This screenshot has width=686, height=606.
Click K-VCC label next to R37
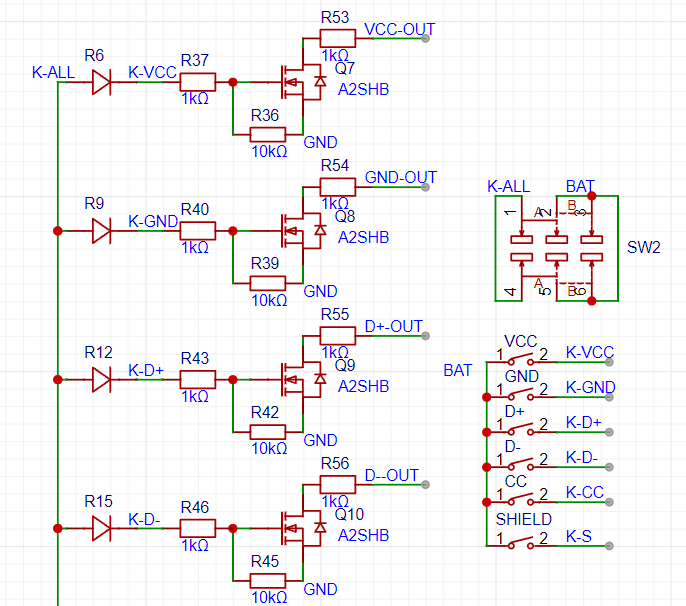[152, 72]
